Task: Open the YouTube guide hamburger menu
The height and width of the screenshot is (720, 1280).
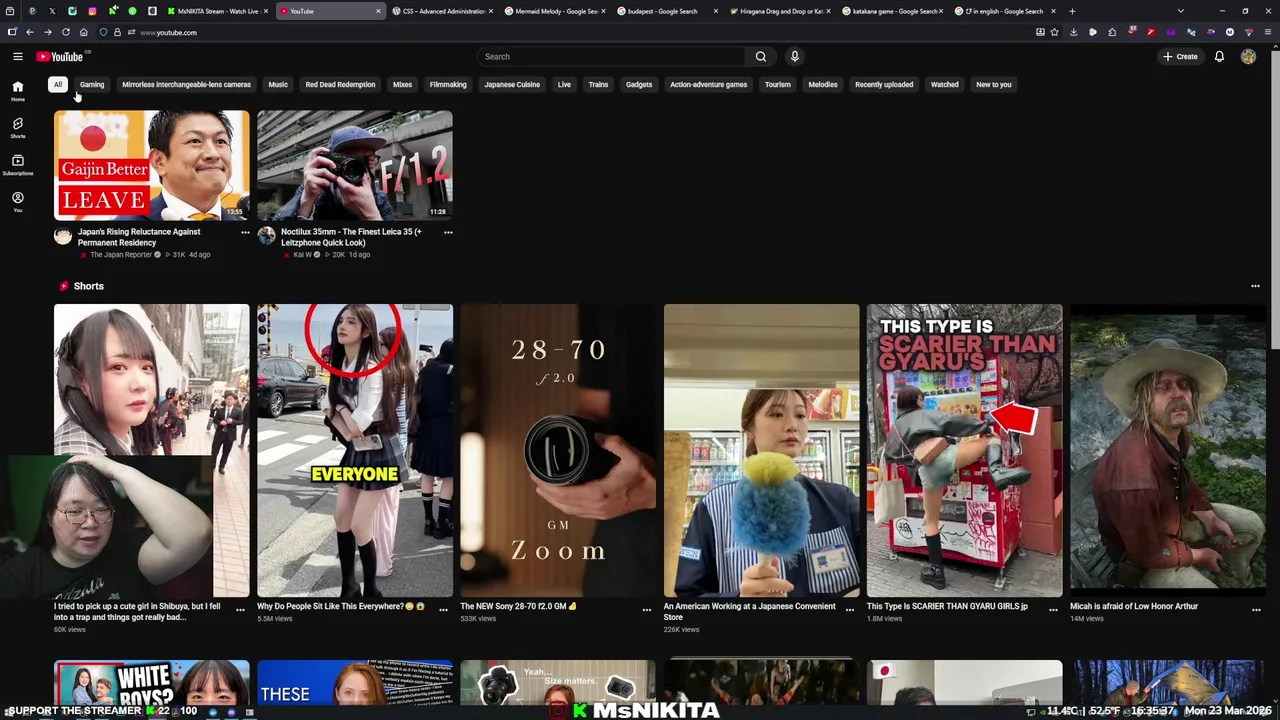Action: point(17,57)
